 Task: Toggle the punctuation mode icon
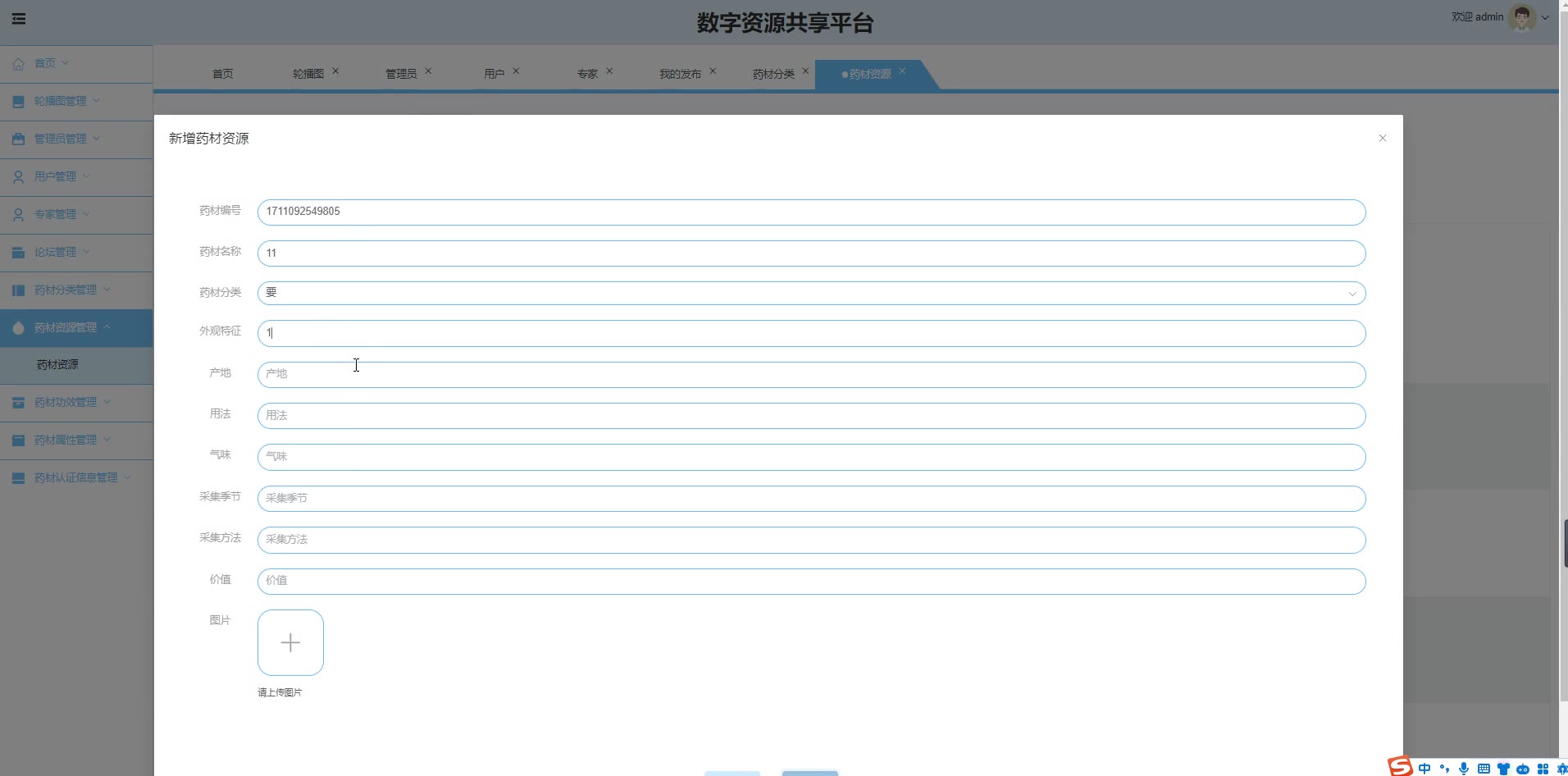1444,769
